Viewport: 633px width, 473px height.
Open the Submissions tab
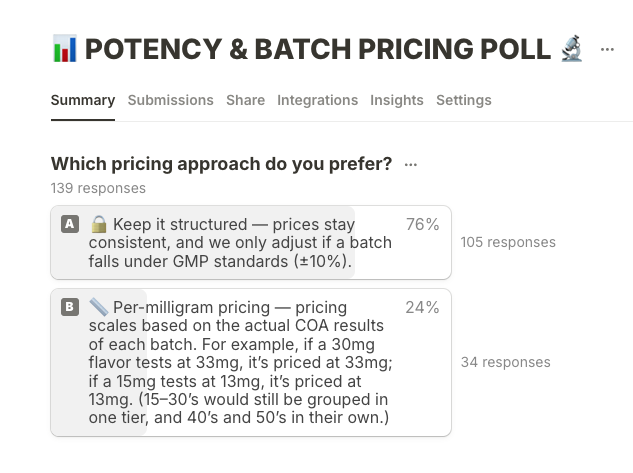pos(170,100)
